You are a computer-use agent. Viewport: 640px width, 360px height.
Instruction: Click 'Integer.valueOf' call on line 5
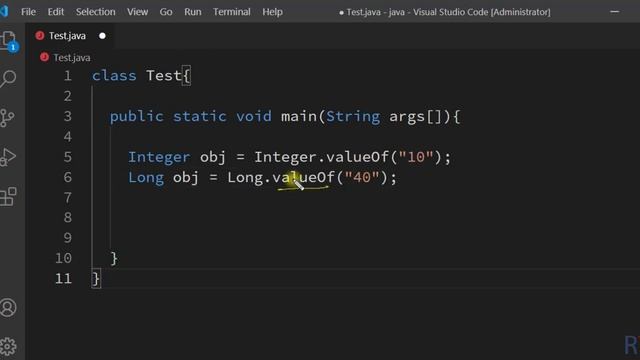pyautogui.click(x=321, y=157)
